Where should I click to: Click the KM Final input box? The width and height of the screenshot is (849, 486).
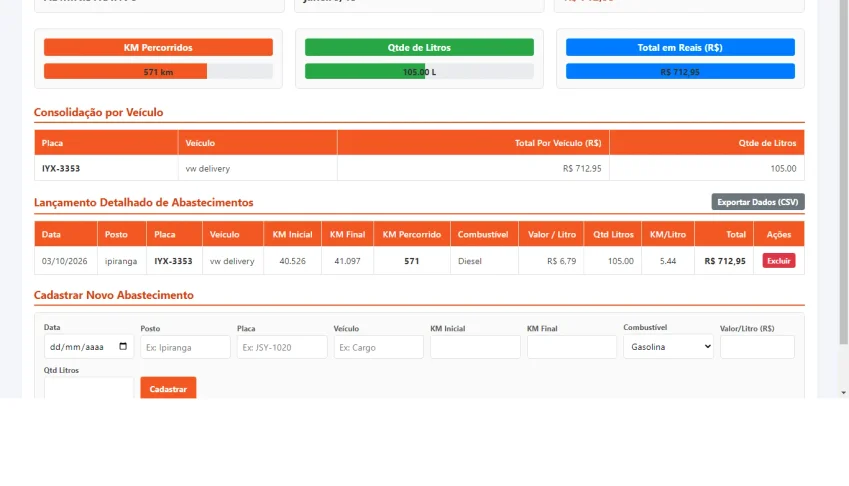tap(572, 347)
